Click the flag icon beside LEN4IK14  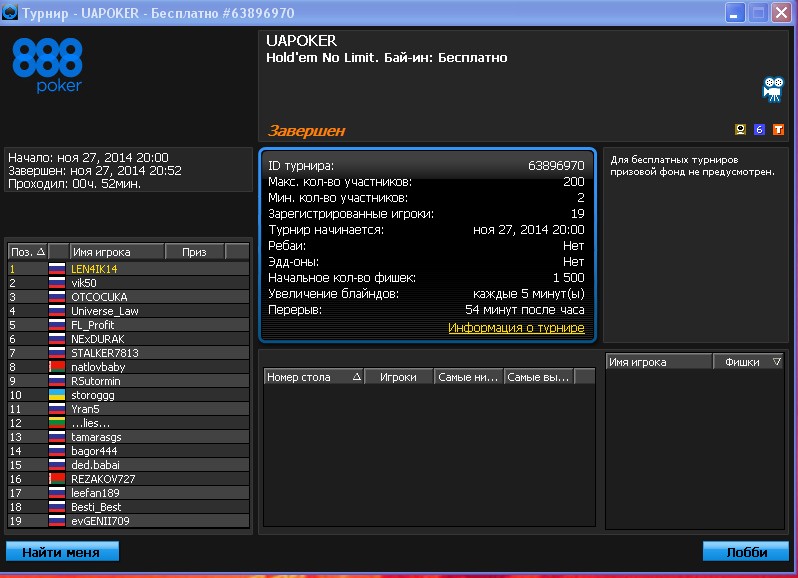(57, 269)
